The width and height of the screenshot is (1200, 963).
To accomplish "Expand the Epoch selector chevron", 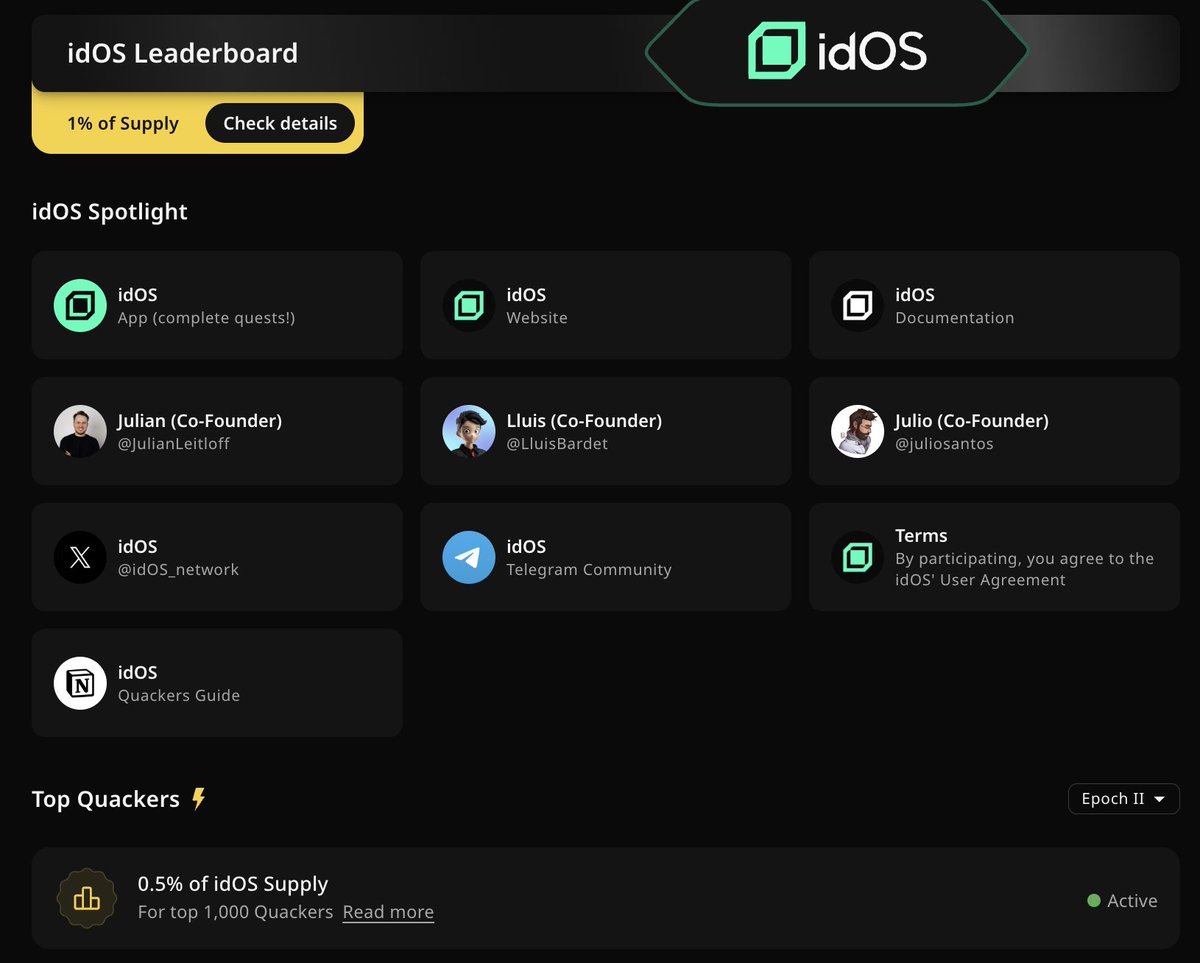I will [1159, 799].
